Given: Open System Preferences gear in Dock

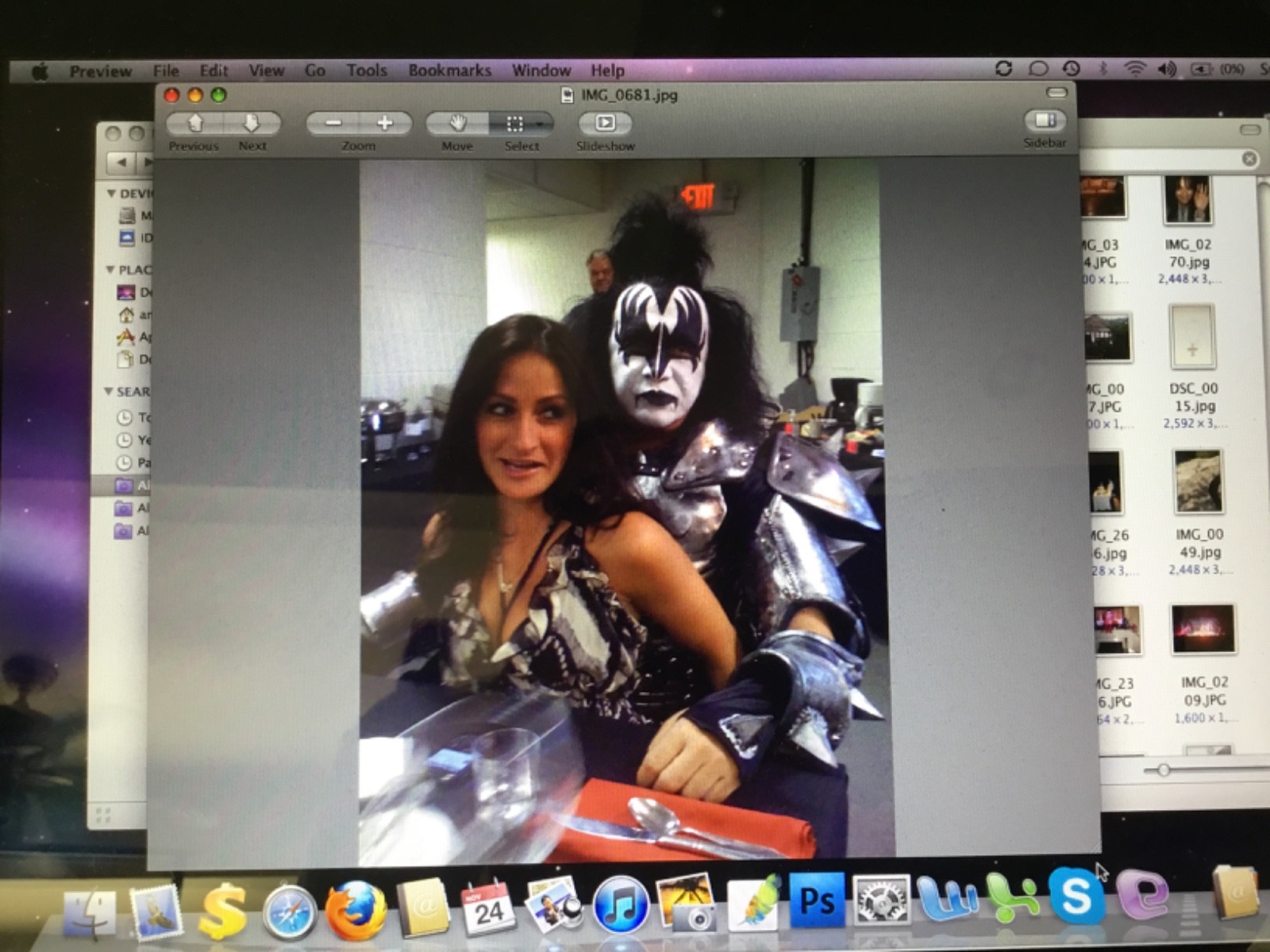Looking at the screenshot, I should tap(882, 900).
